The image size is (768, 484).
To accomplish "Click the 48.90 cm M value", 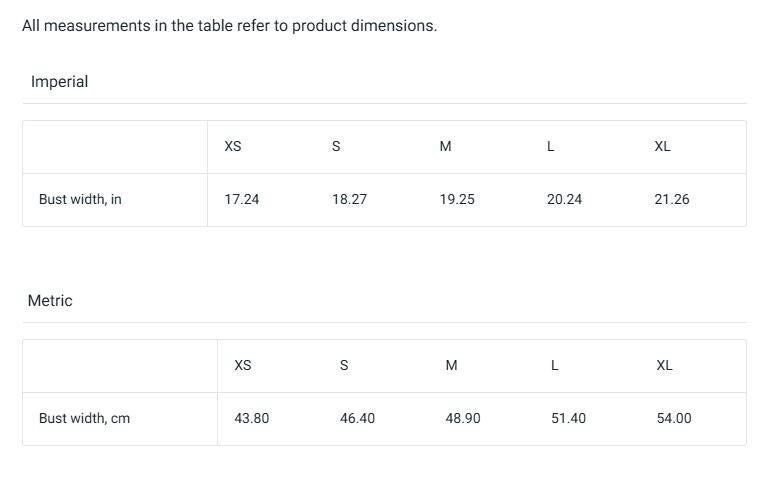I will coord(462,419).
